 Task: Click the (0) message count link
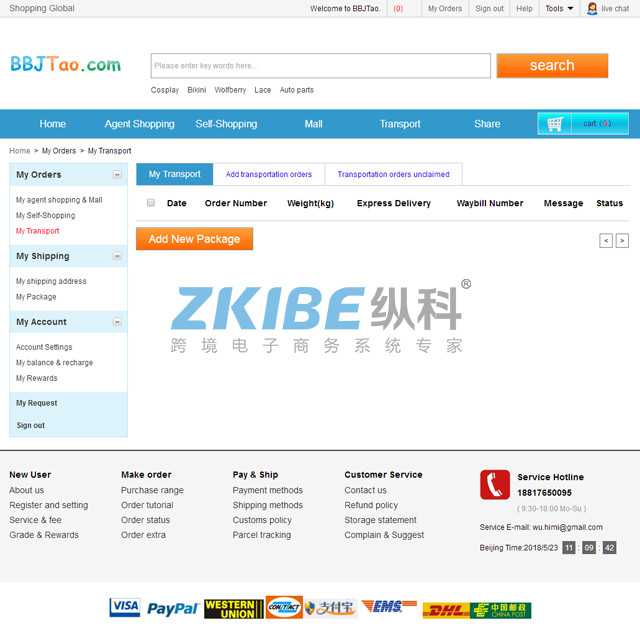398,8
